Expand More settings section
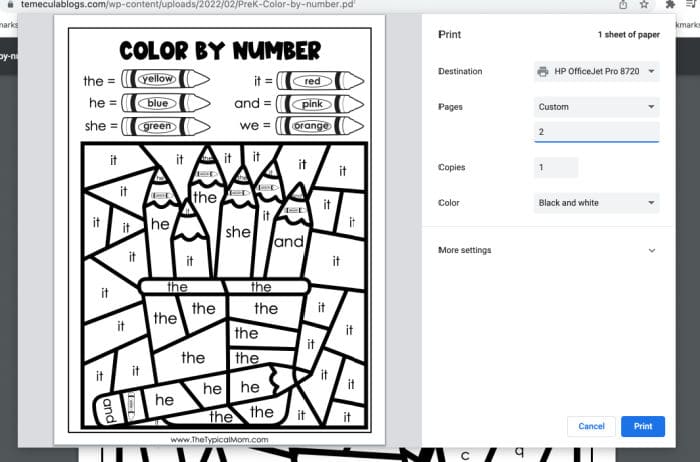Viewport: 700px width, 462px height. point(547,250)
